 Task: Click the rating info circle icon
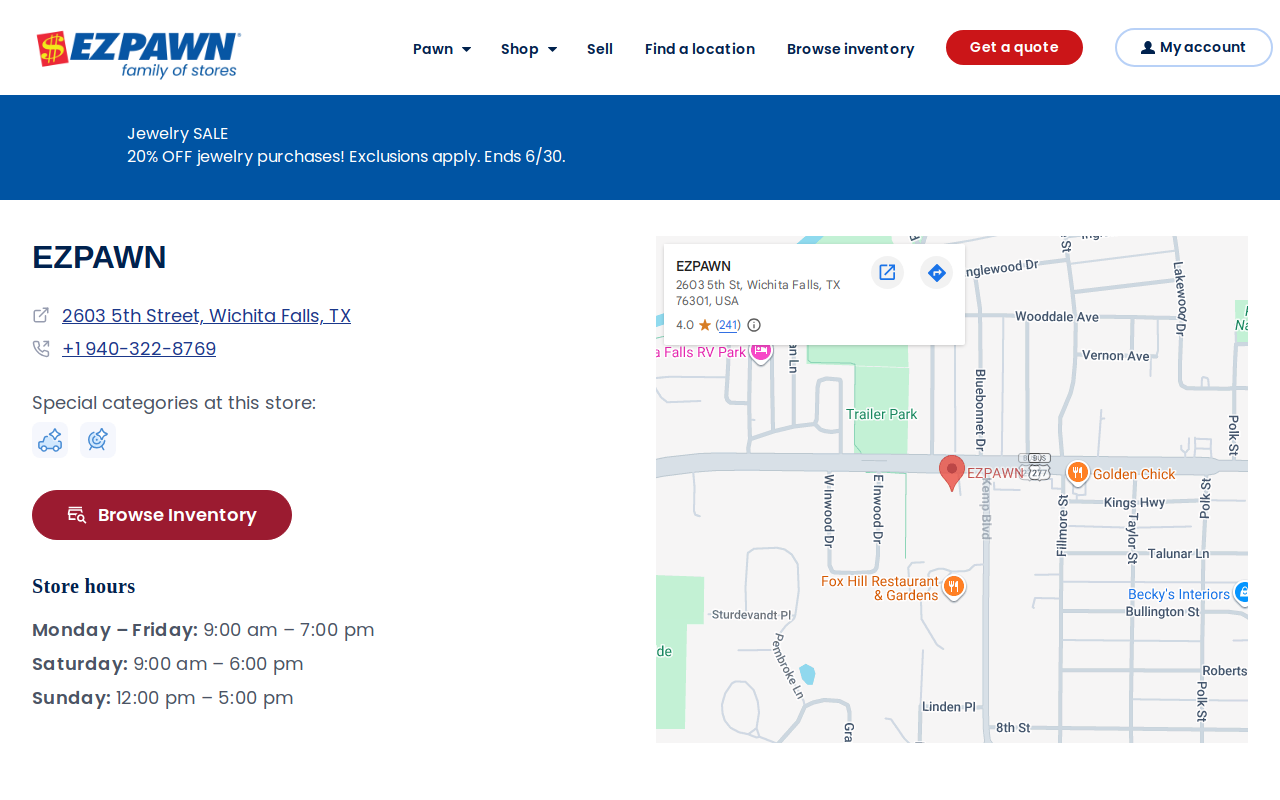[x=754, y=325]
